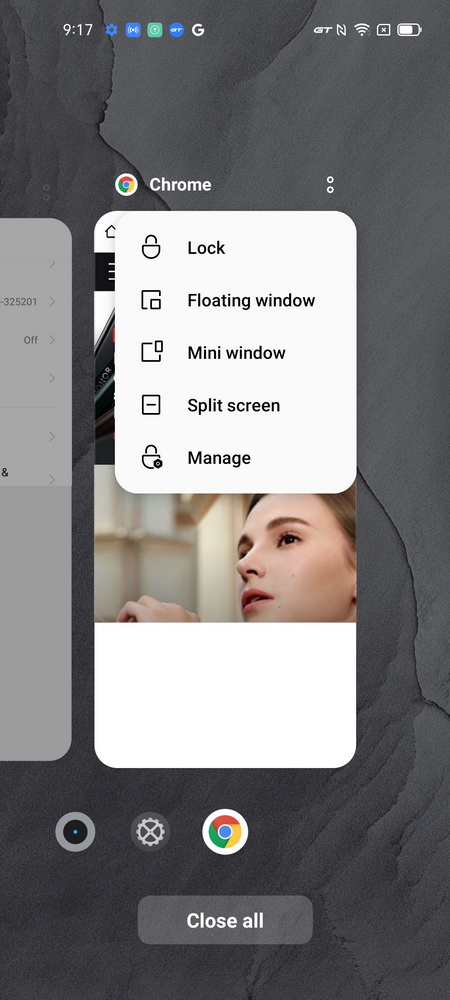Image resolution: width=450 pixels, height=1000 pixels.
Task: Tap the Wi-Fi icon in the status bar
Action: (362, 29)
